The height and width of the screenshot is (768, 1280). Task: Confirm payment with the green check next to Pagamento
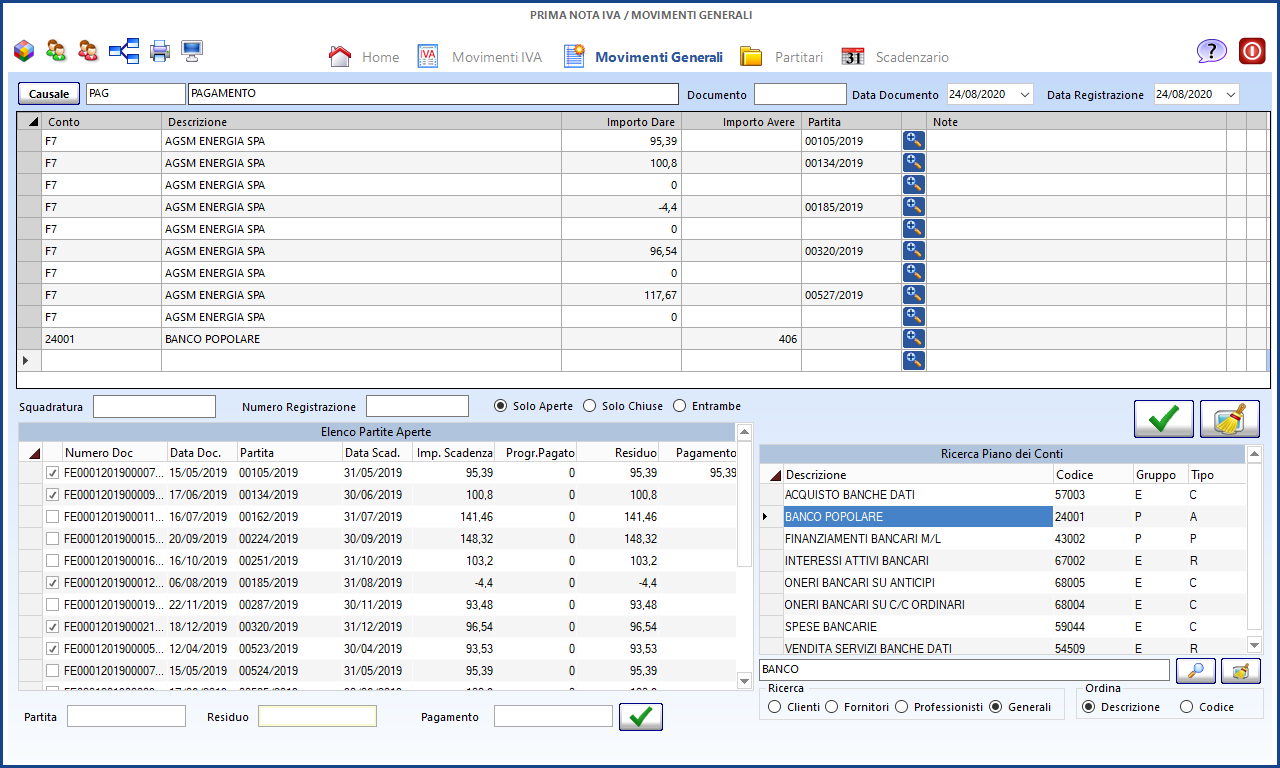tap(640, 716)
